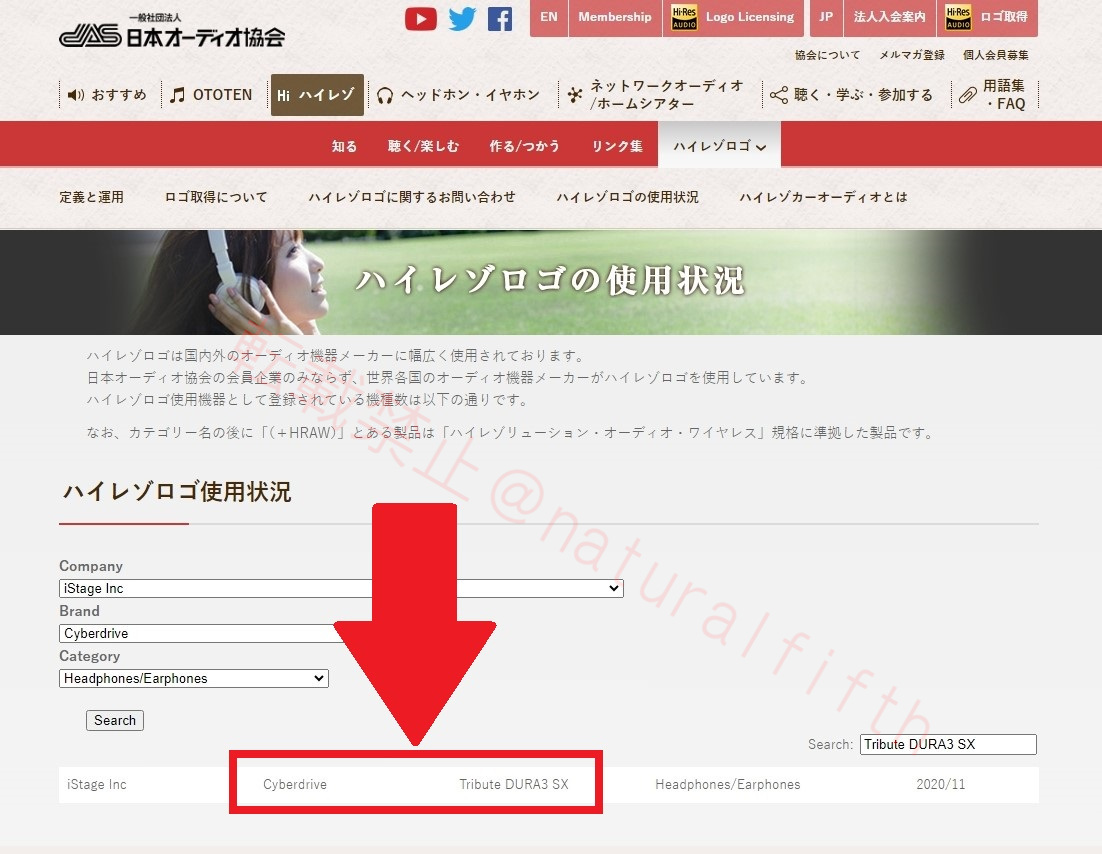The width and height of the screenshot is (1102, 854).
Task: Open the Category dropdown showing Headphones/Earphones
Action: tap(194, 678)
